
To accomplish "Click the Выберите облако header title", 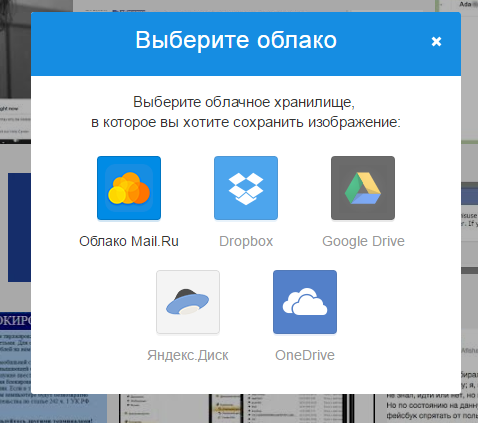I will [236, 40].
